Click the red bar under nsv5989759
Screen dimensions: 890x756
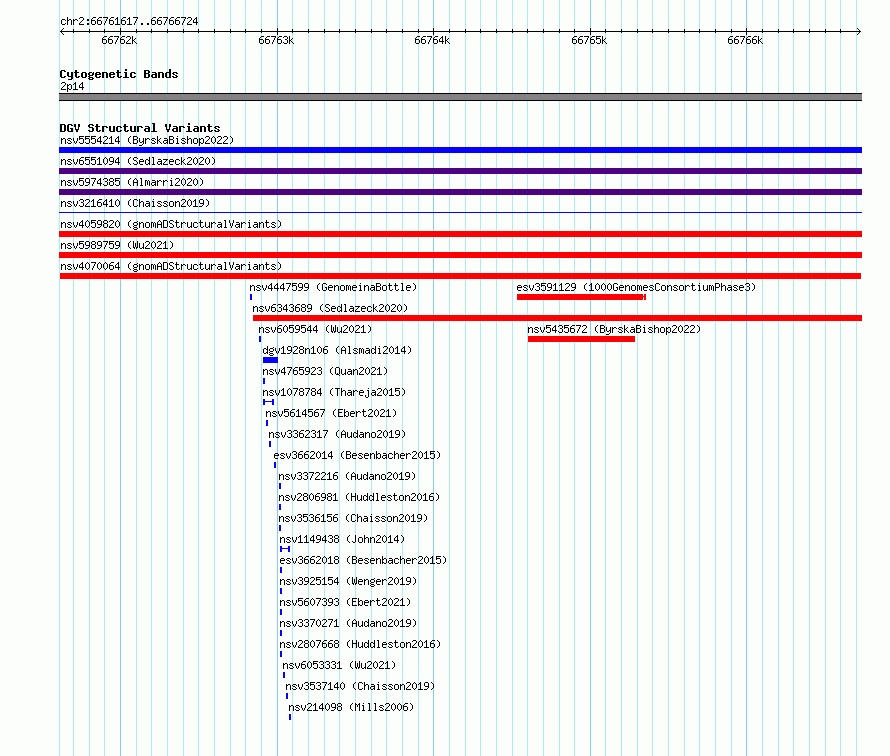[460, 255]
